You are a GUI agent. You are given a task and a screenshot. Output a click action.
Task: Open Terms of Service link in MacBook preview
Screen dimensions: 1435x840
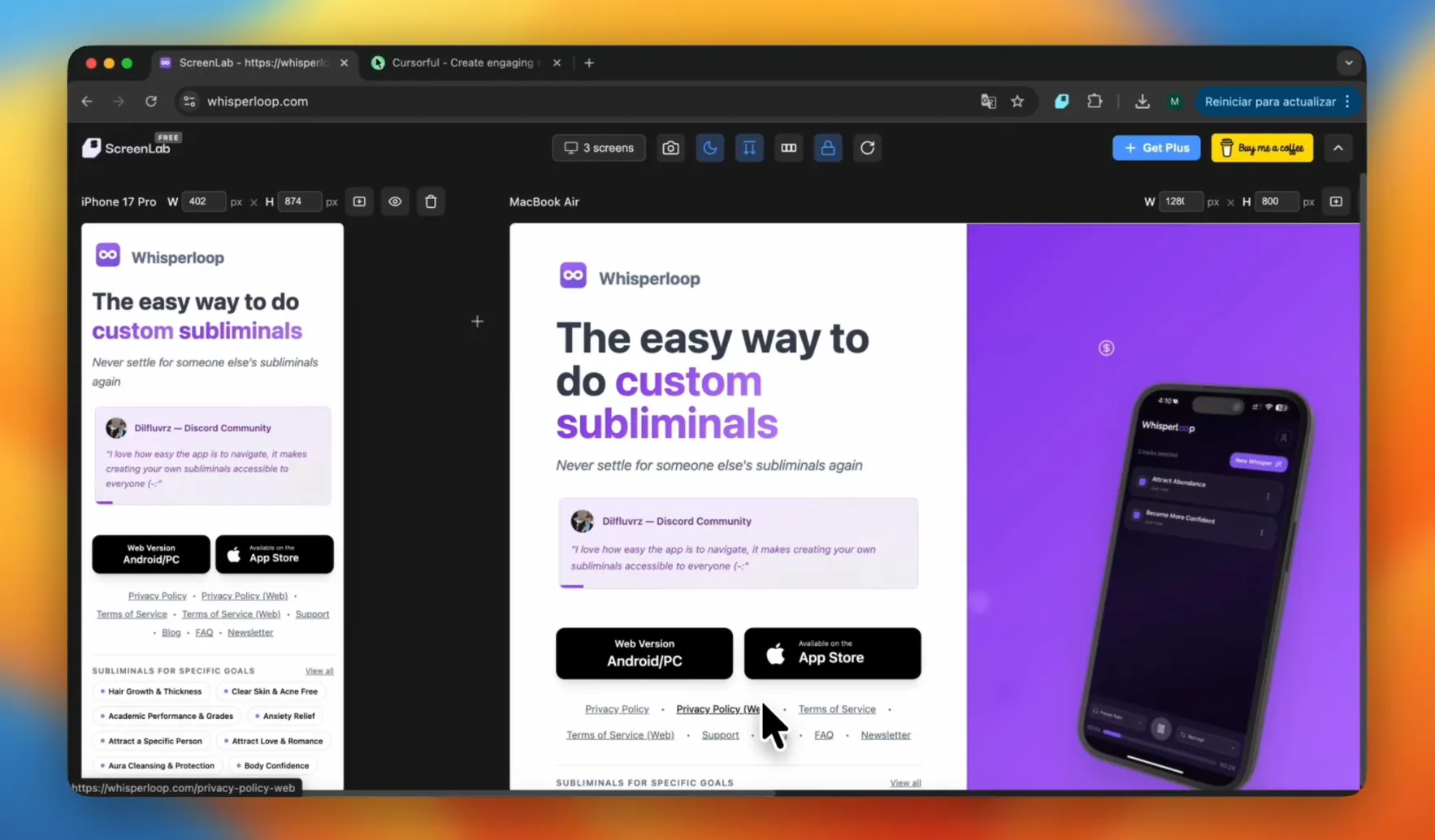pos(837,709)
